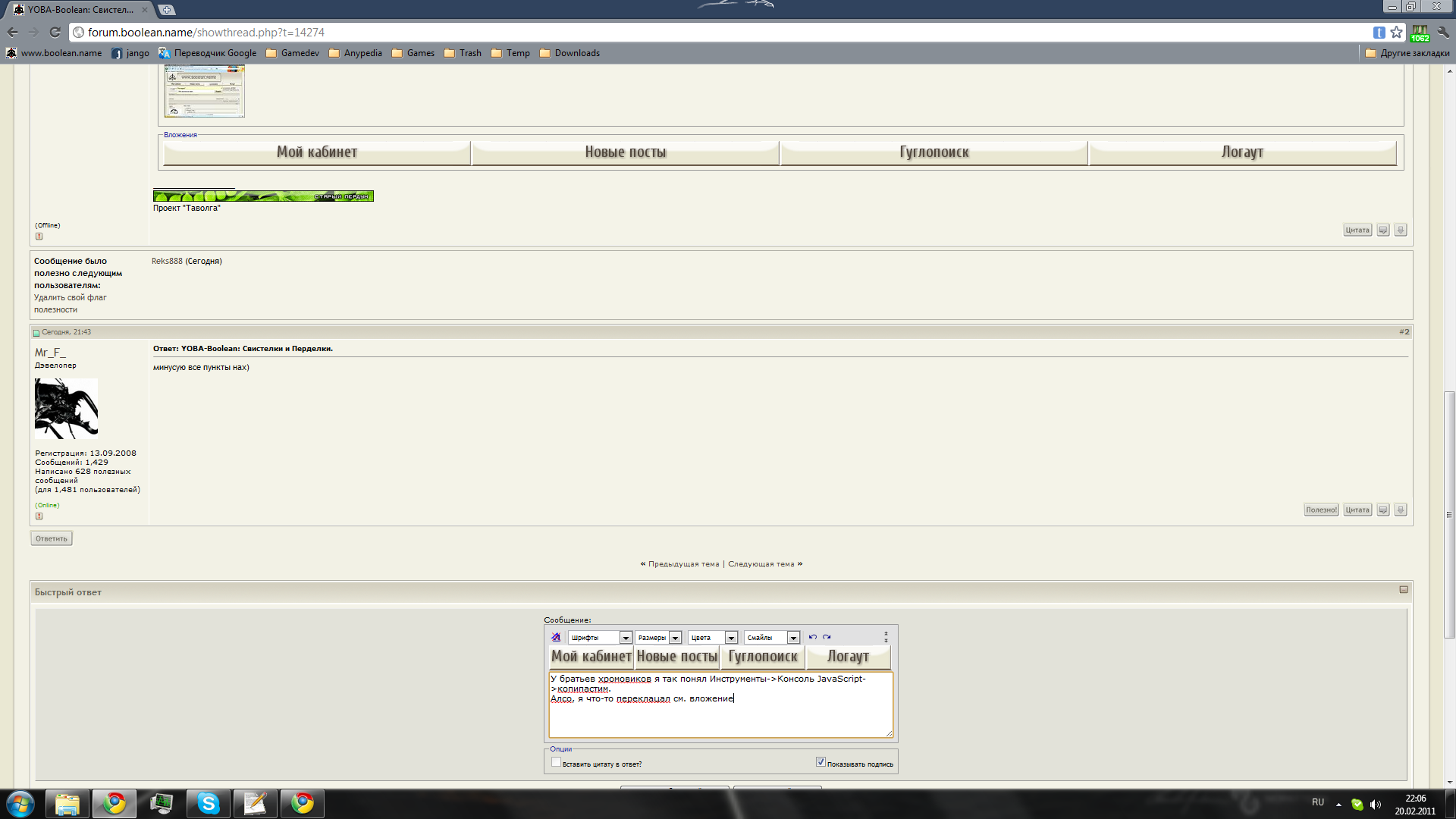Open Skype from the taskbar
Screen dimensions: 1456x819
[x=208, y=803]
